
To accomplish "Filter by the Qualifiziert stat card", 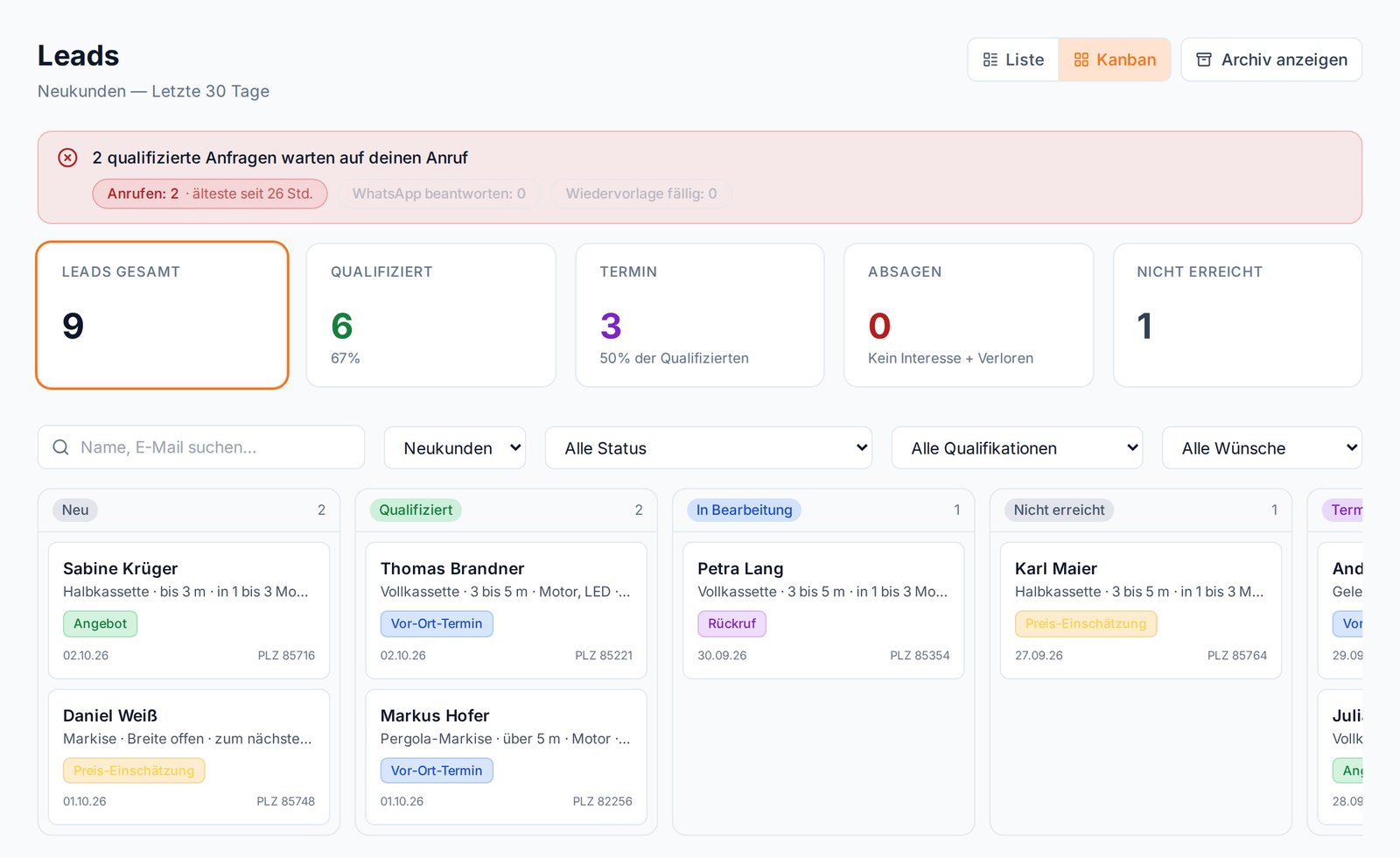I will [x=431, y=315].
